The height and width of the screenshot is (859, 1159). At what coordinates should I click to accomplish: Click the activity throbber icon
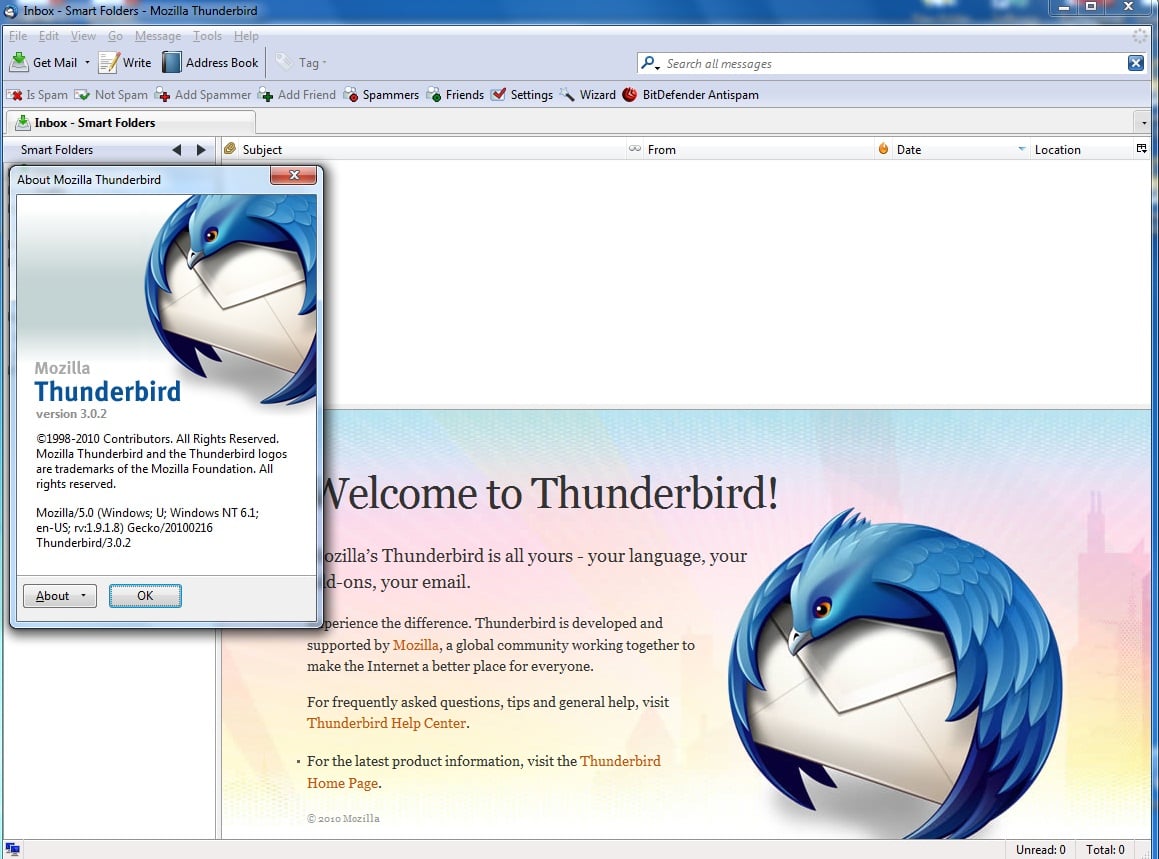click(1139, 35)
